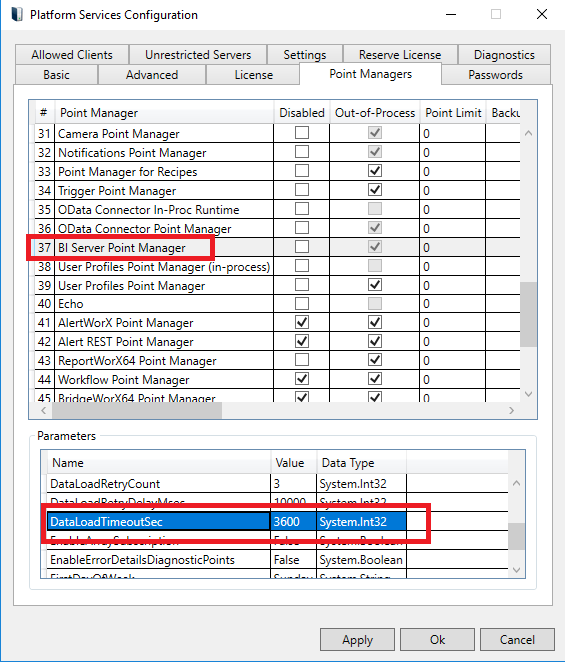The width and height of the screenshot is (565, 662).
Task: Click the point manager vertical scrollbar thumb
Action: [528, 315]
